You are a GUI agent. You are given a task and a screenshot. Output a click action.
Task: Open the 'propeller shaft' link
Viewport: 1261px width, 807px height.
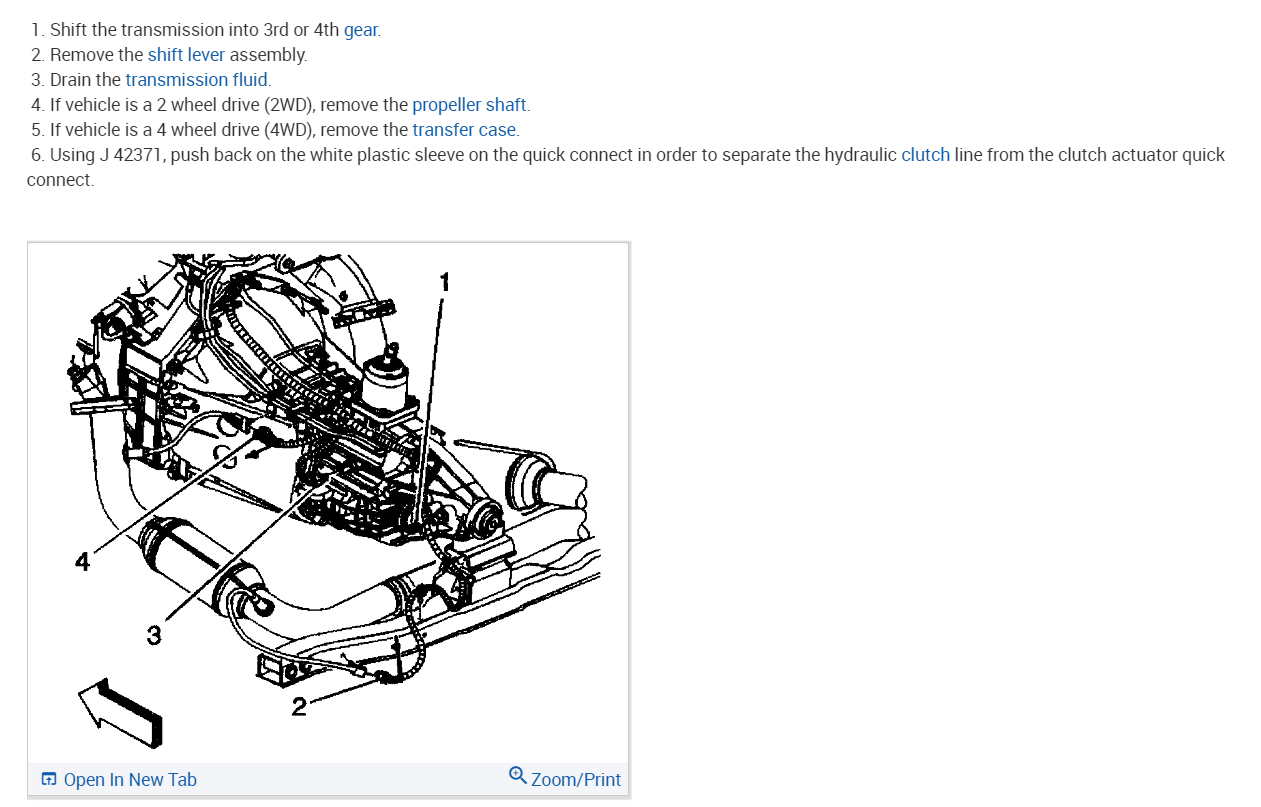click(469, 105)
